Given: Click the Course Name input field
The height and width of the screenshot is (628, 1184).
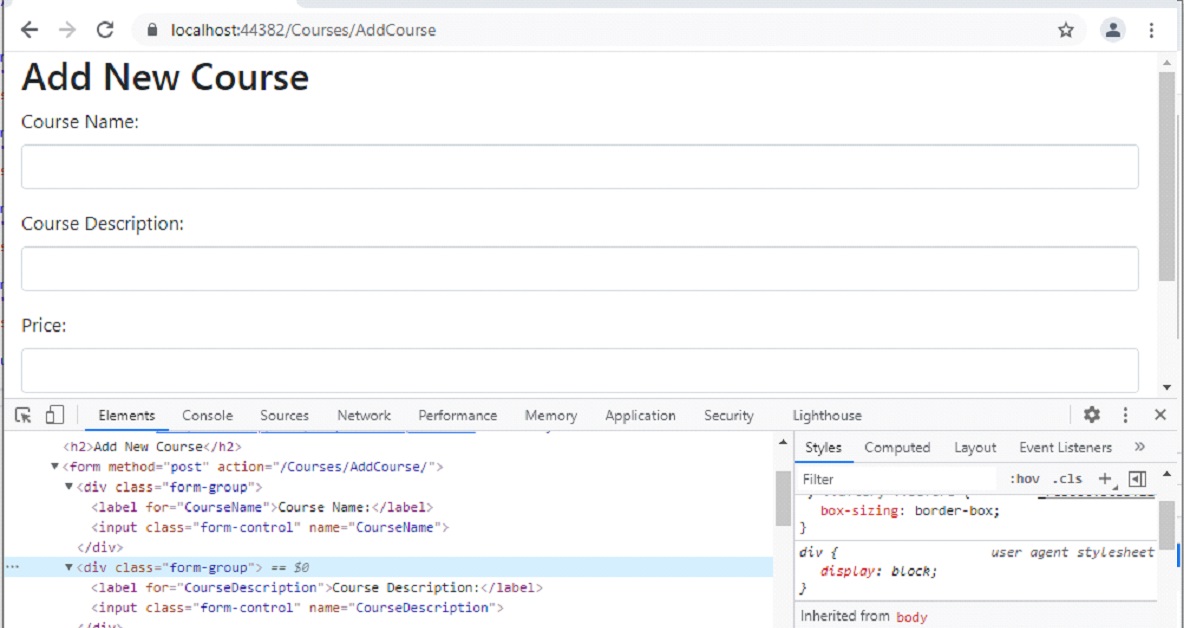Looking at the screenshot, I should tap(579, 167).
